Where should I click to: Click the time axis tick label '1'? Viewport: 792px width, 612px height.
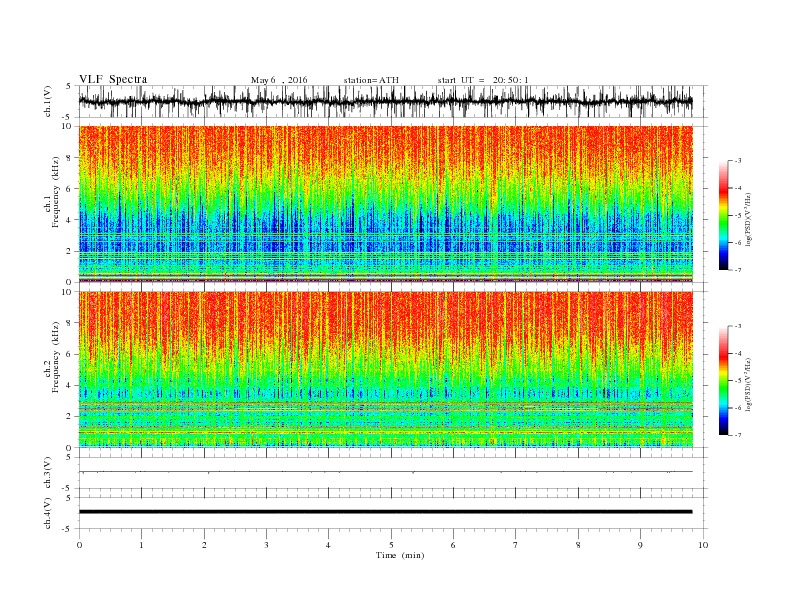click(141, 545)
